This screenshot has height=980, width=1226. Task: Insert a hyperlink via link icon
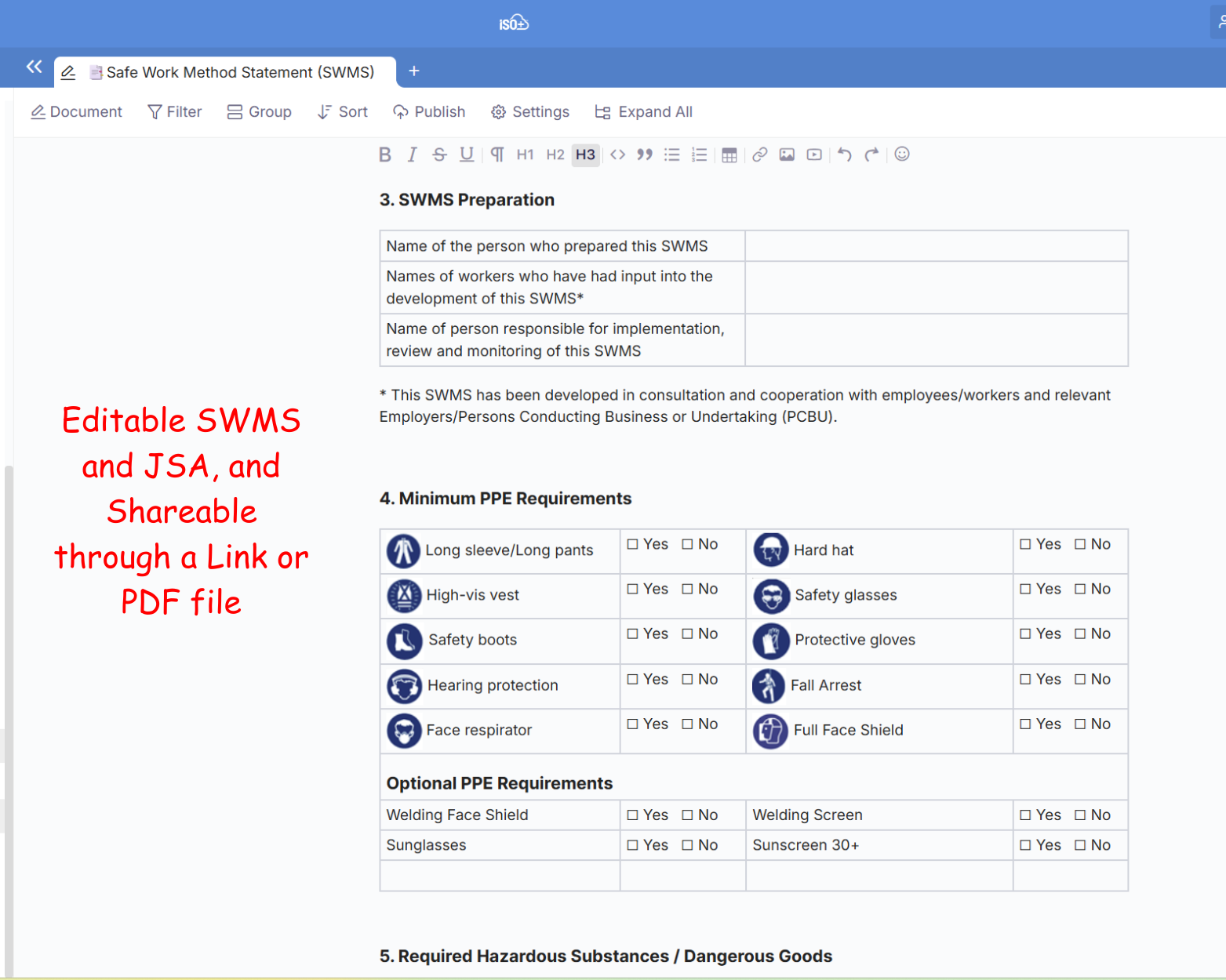(759, 154)
